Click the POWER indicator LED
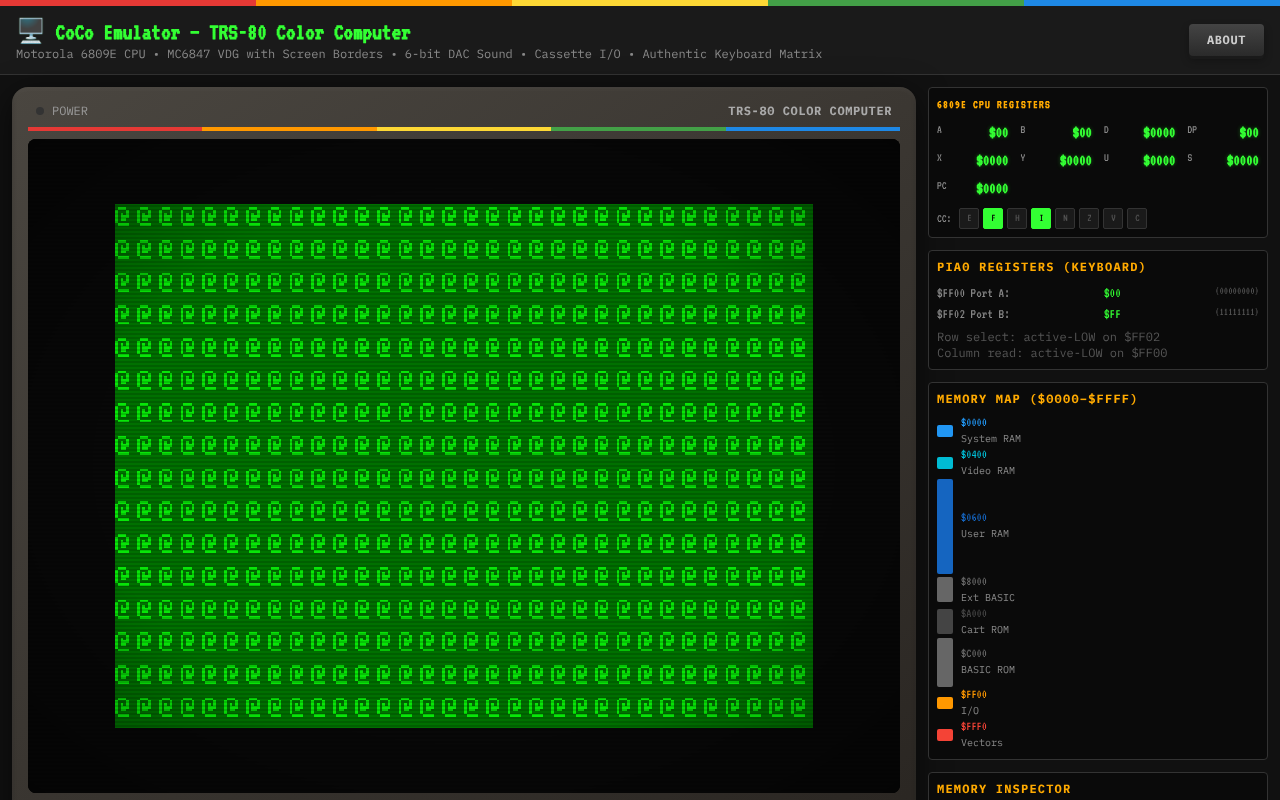The image size is (1280, 800). pyautogui.click(x=40, y=111)
